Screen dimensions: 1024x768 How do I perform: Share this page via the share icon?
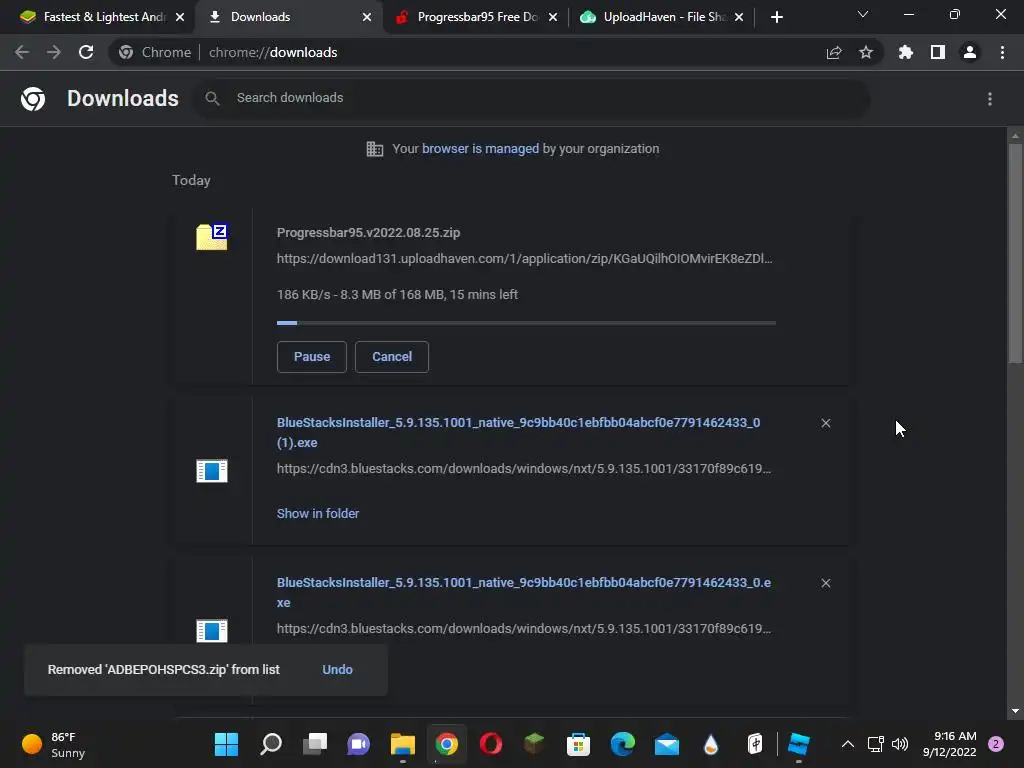pyautogui.click(x=834, y=52)
